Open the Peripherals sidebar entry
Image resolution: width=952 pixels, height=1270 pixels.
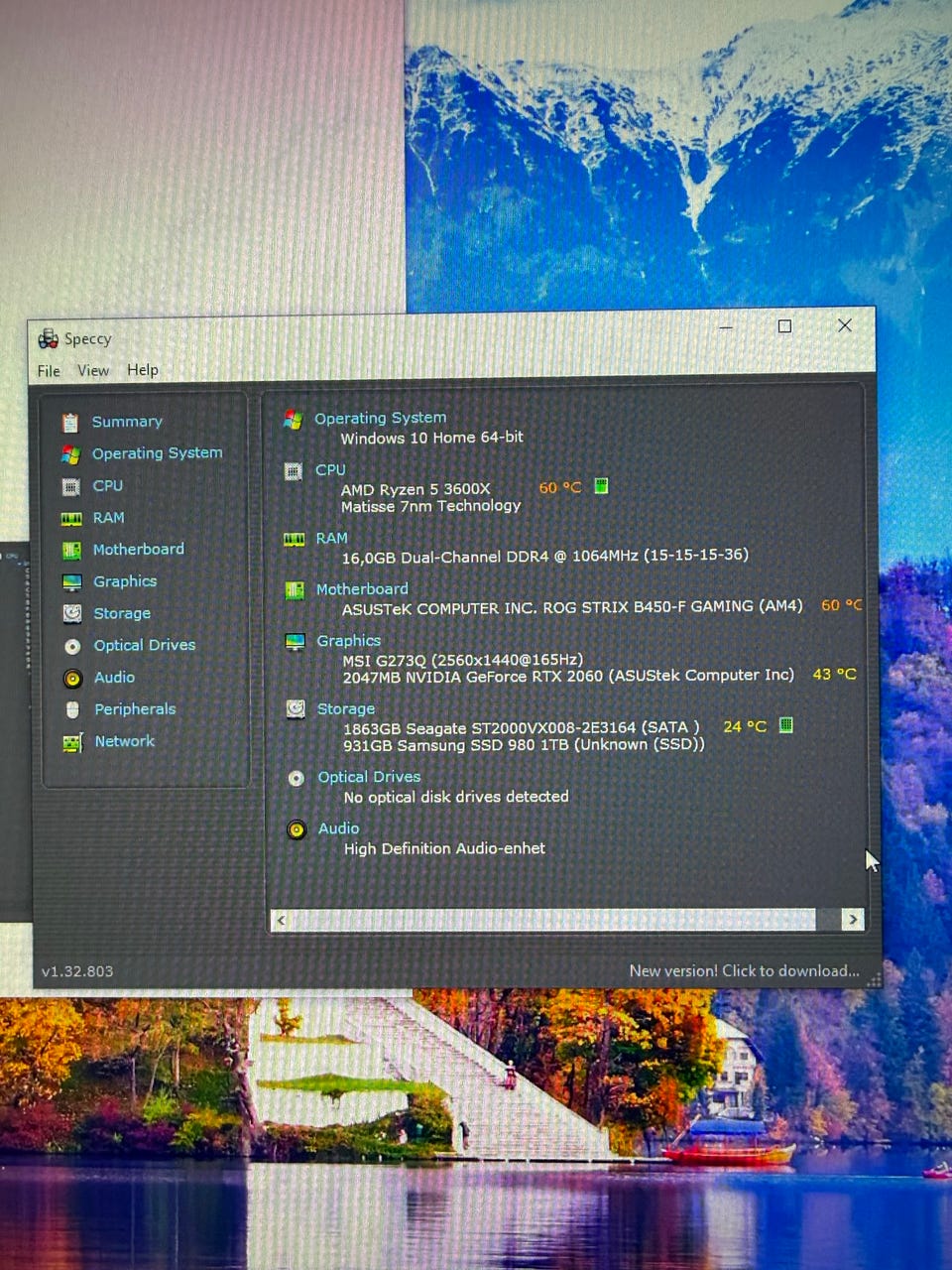tap(135, 709)
